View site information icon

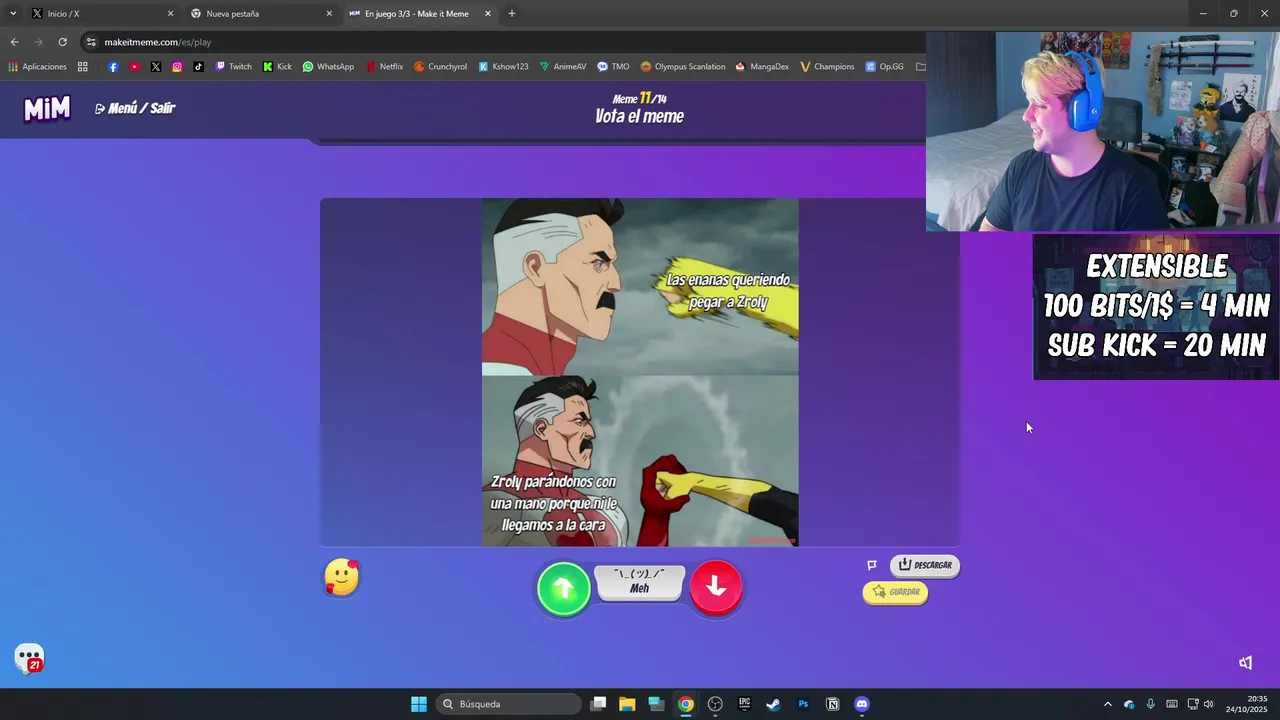pos(91,42)
